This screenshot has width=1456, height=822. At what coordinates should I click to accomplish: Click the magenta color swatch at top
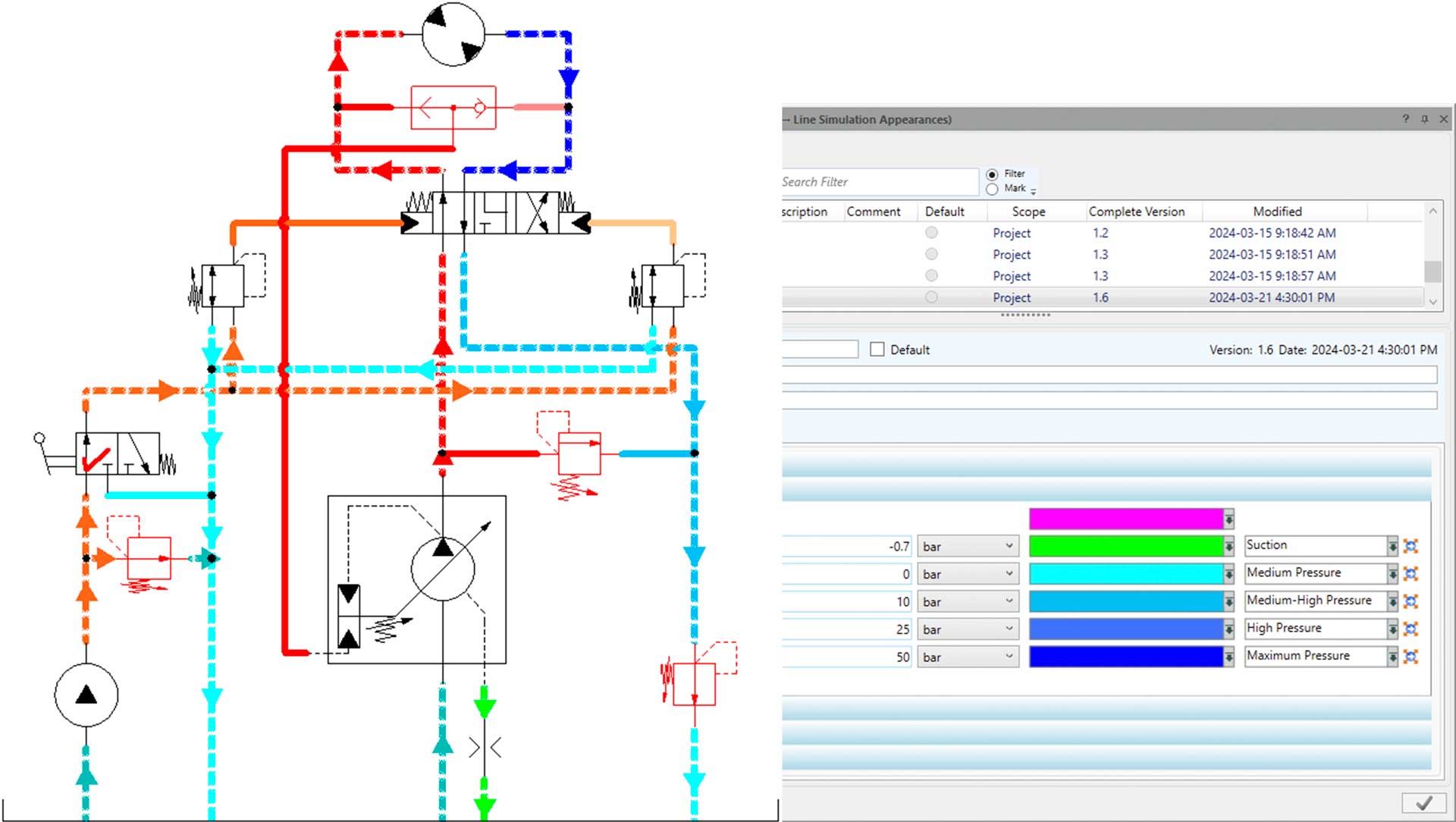pos(1128,516)
